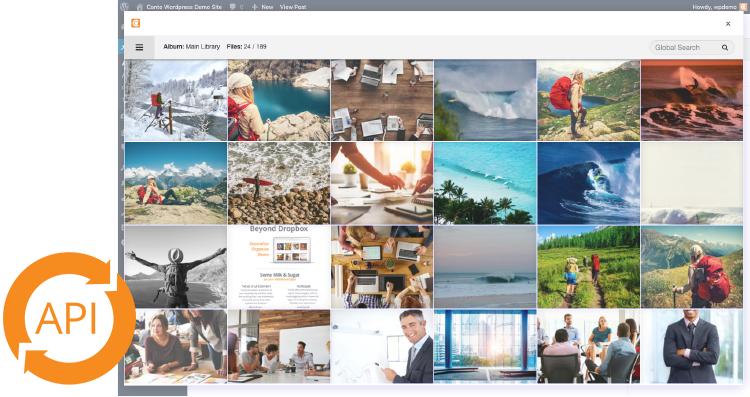
Task: Select the surfer on rocky beach photo
Action: tap(279, 183)
